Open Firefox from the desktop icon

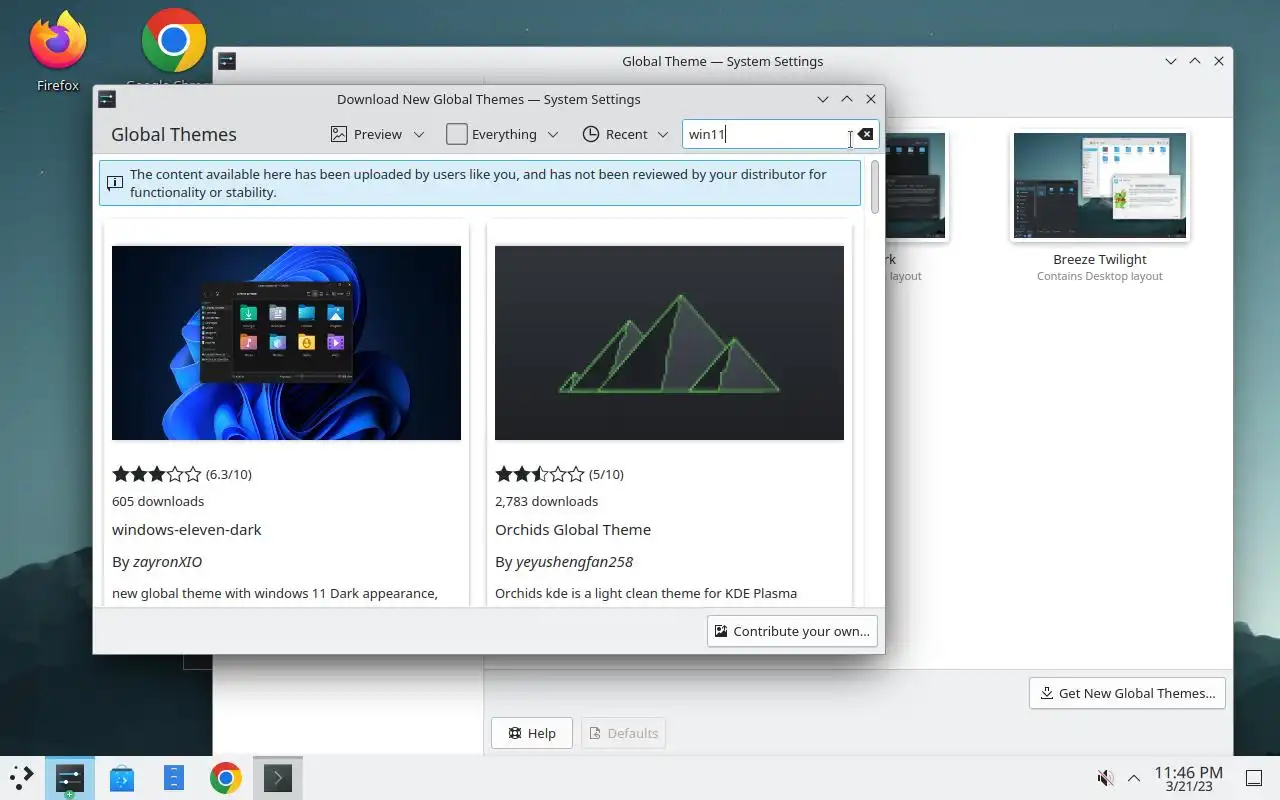pyautogui.click(x=57, y=50)
